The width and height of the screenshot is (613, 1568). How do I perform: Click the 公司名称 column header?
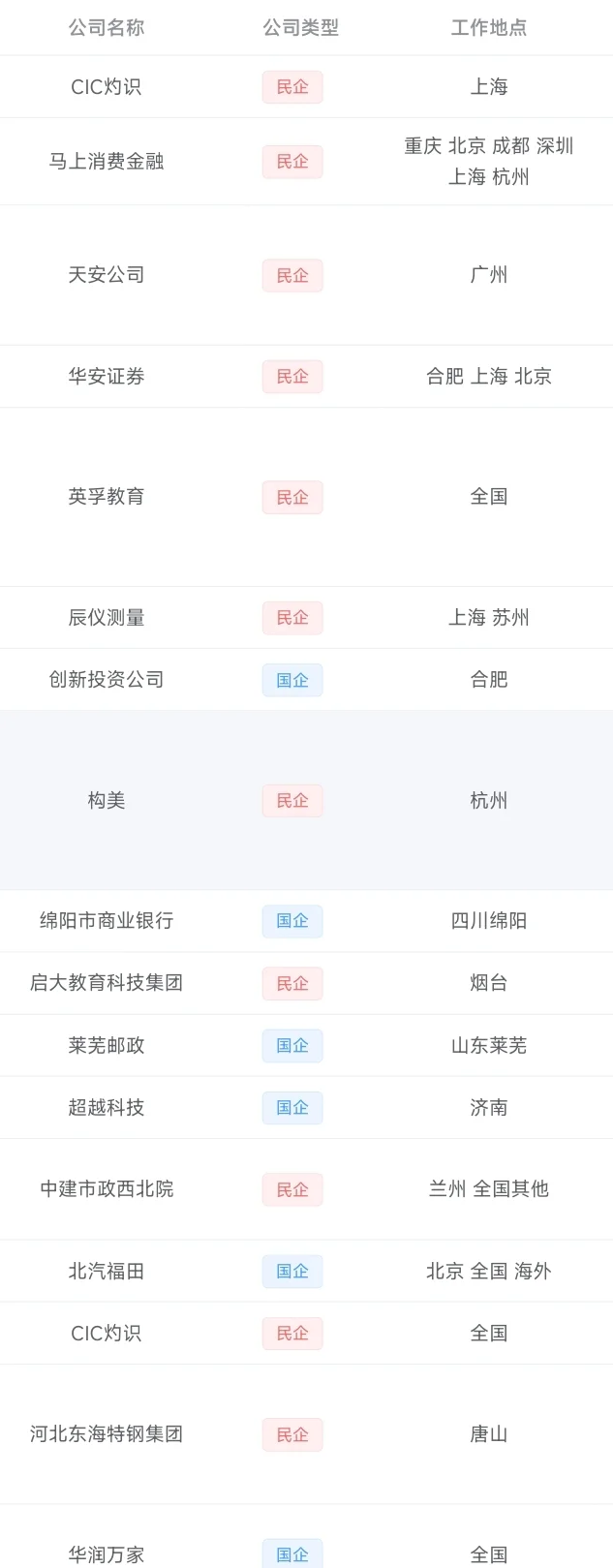(x=107, y=28)
